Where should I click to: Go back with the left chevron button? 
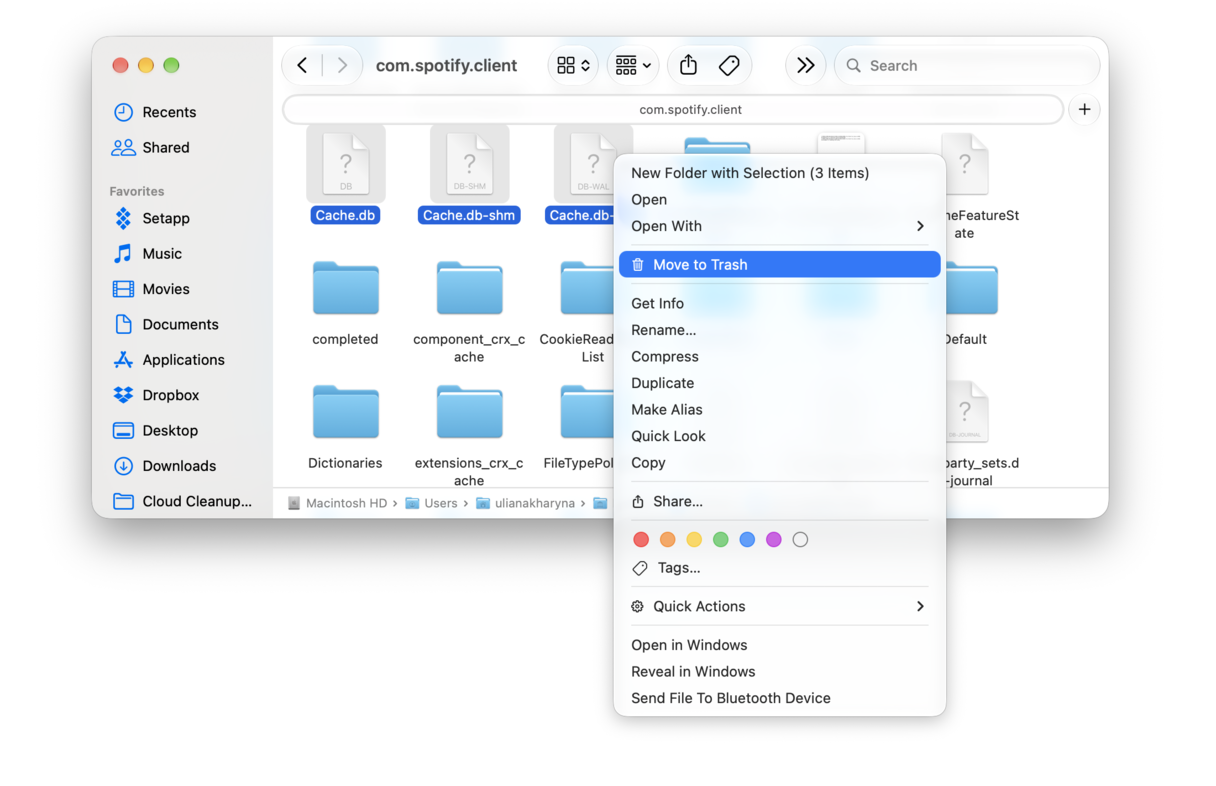[302, 65]
